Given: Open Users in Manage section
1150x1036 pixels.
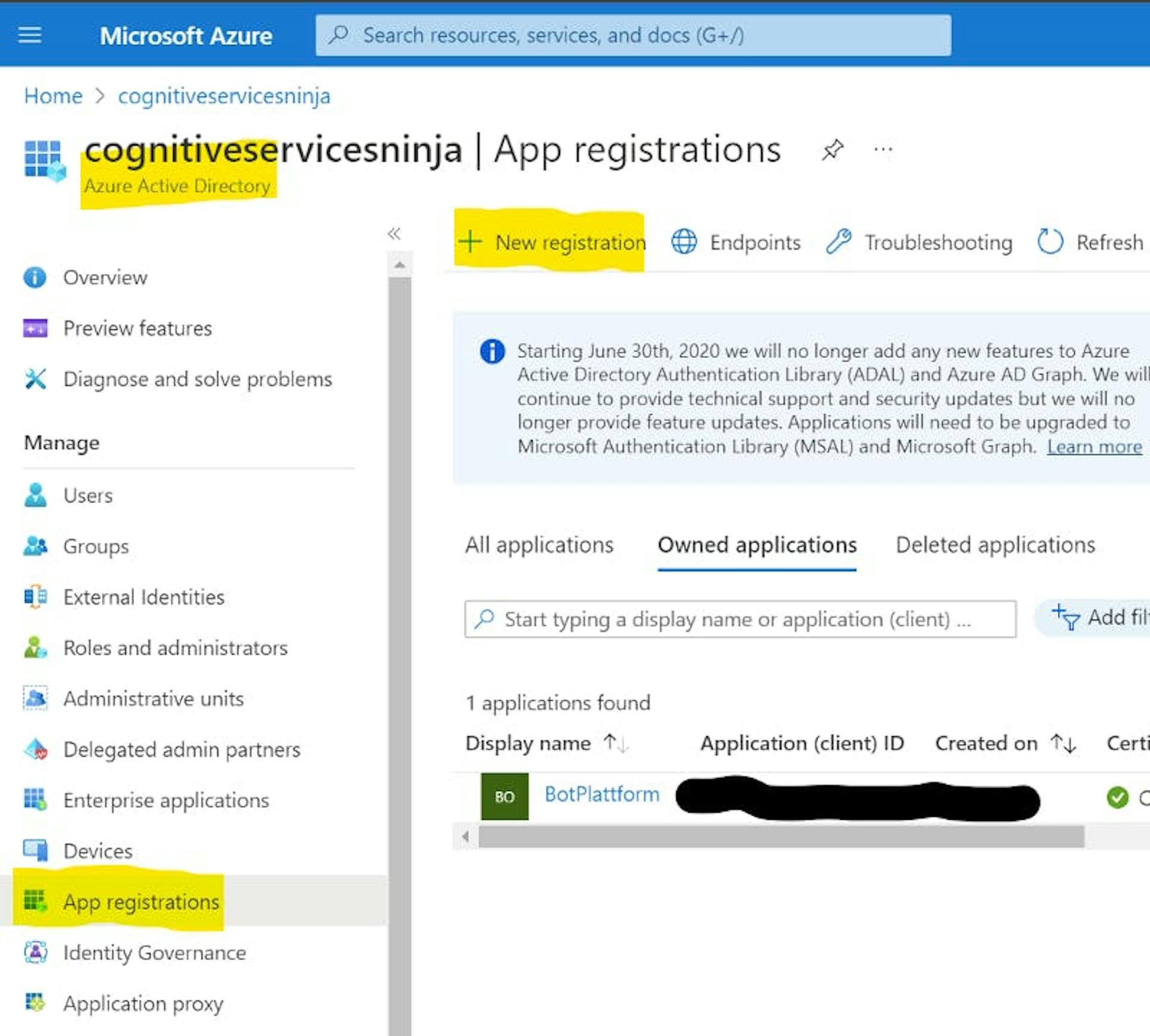Looking at the screenshot, I should (88, 496).
